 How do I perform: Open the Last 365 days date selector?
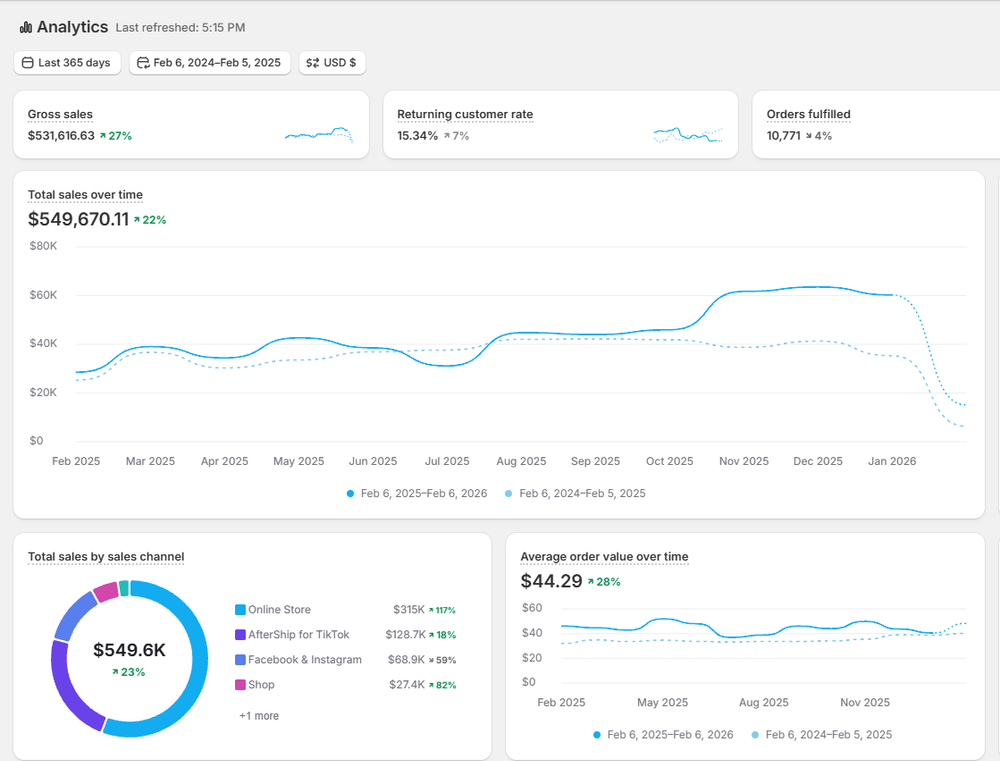coord(67,62)
